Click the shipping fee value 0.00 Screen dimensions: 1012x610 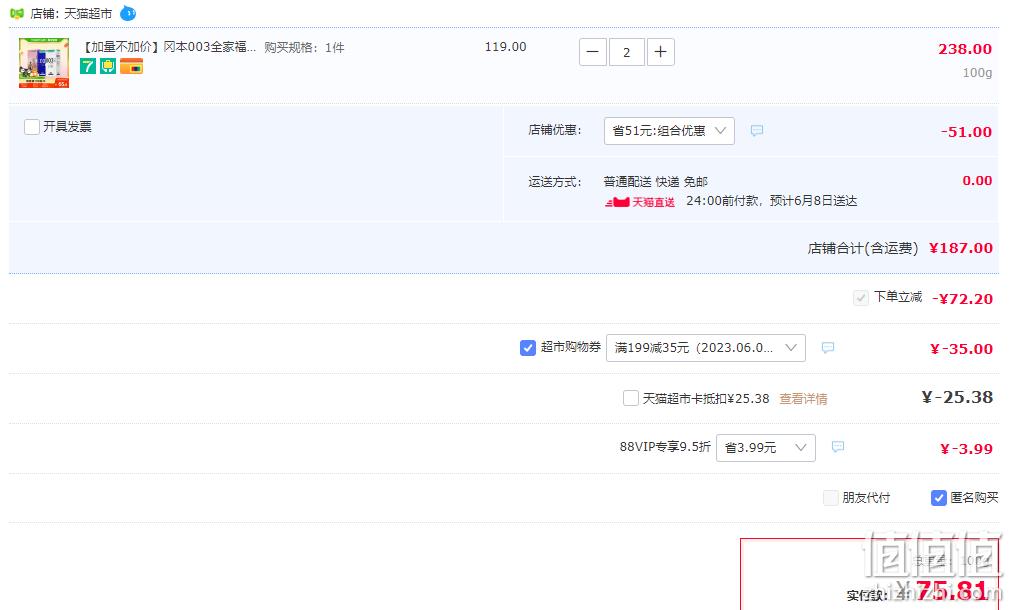(977, 181)
